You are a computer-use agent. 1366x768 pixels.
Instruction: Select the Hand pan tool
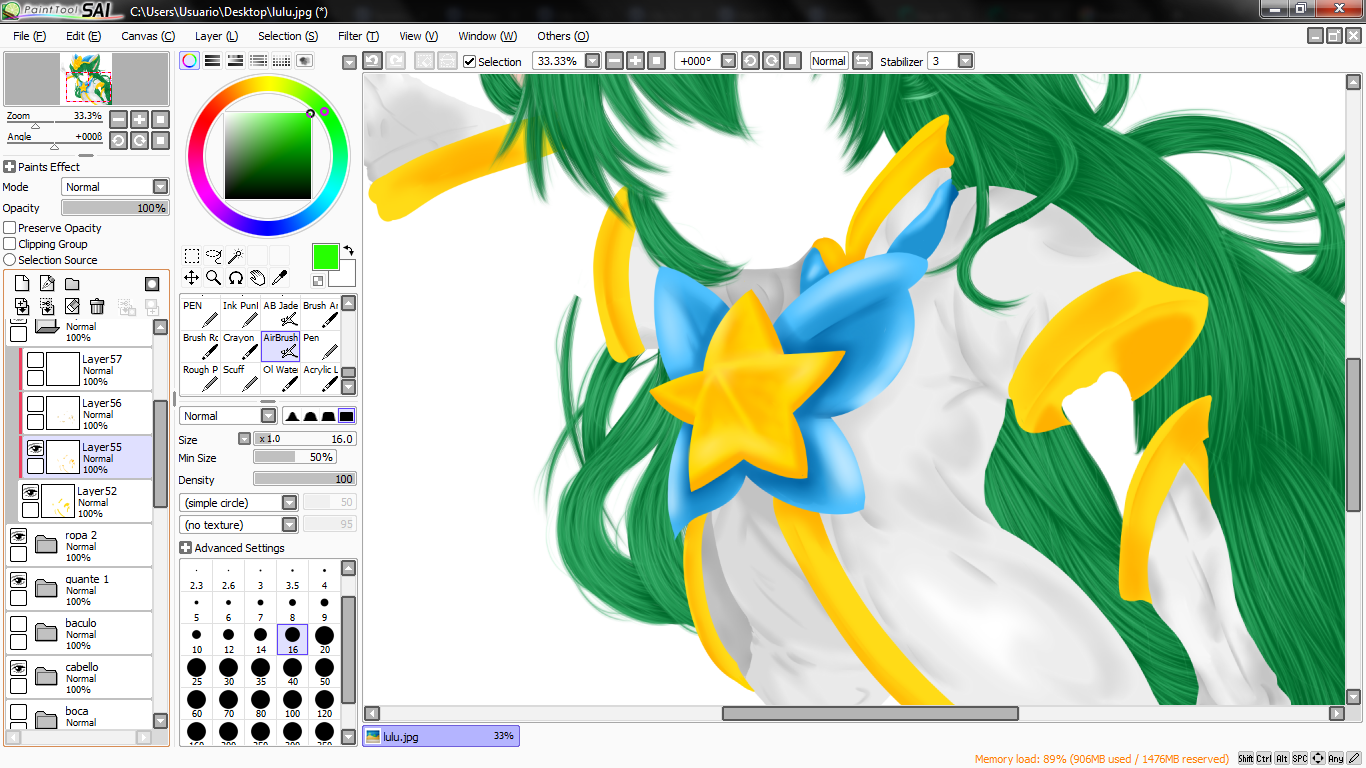258,278
